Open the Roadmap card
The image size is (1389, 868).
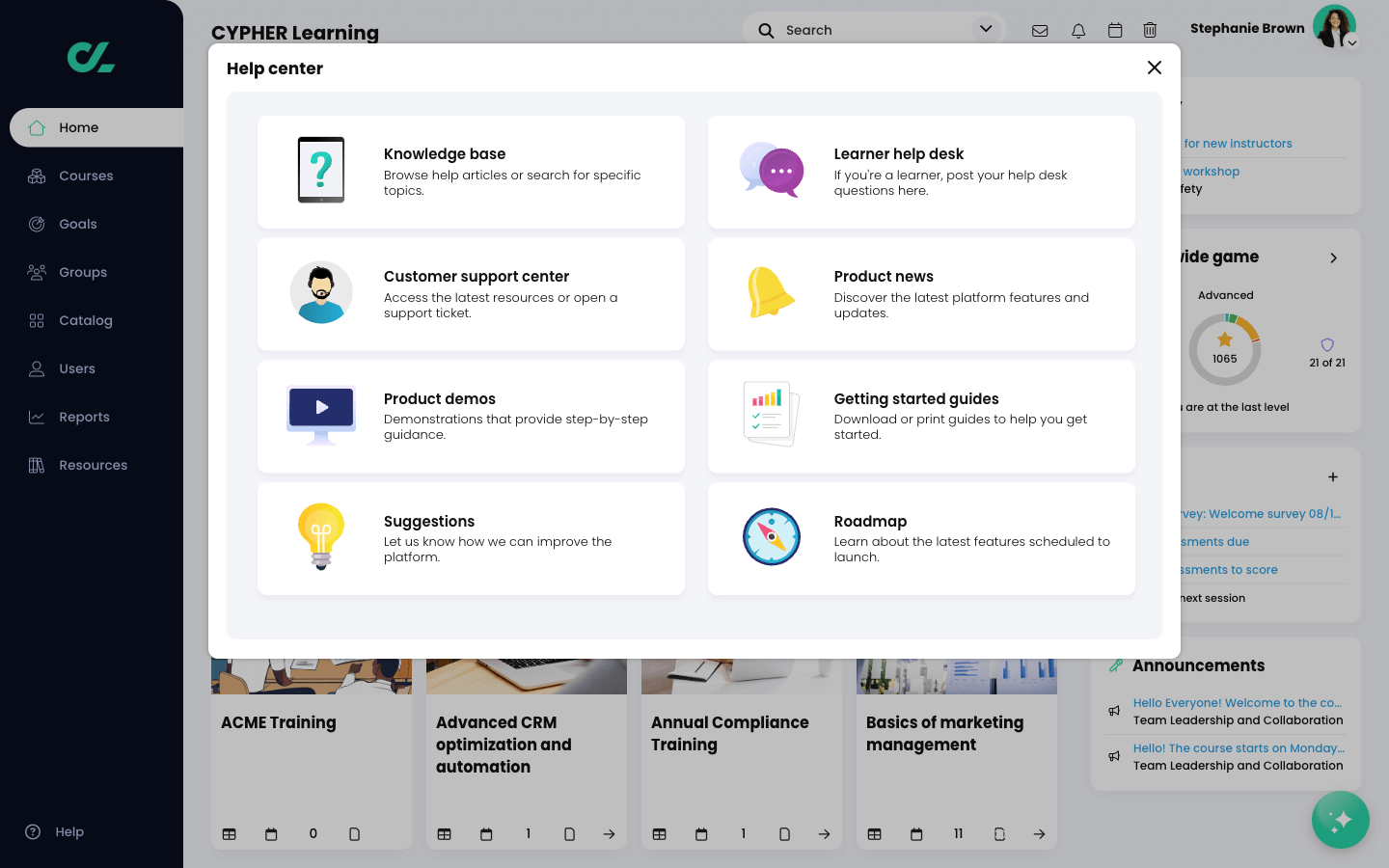tap(921, 538)
